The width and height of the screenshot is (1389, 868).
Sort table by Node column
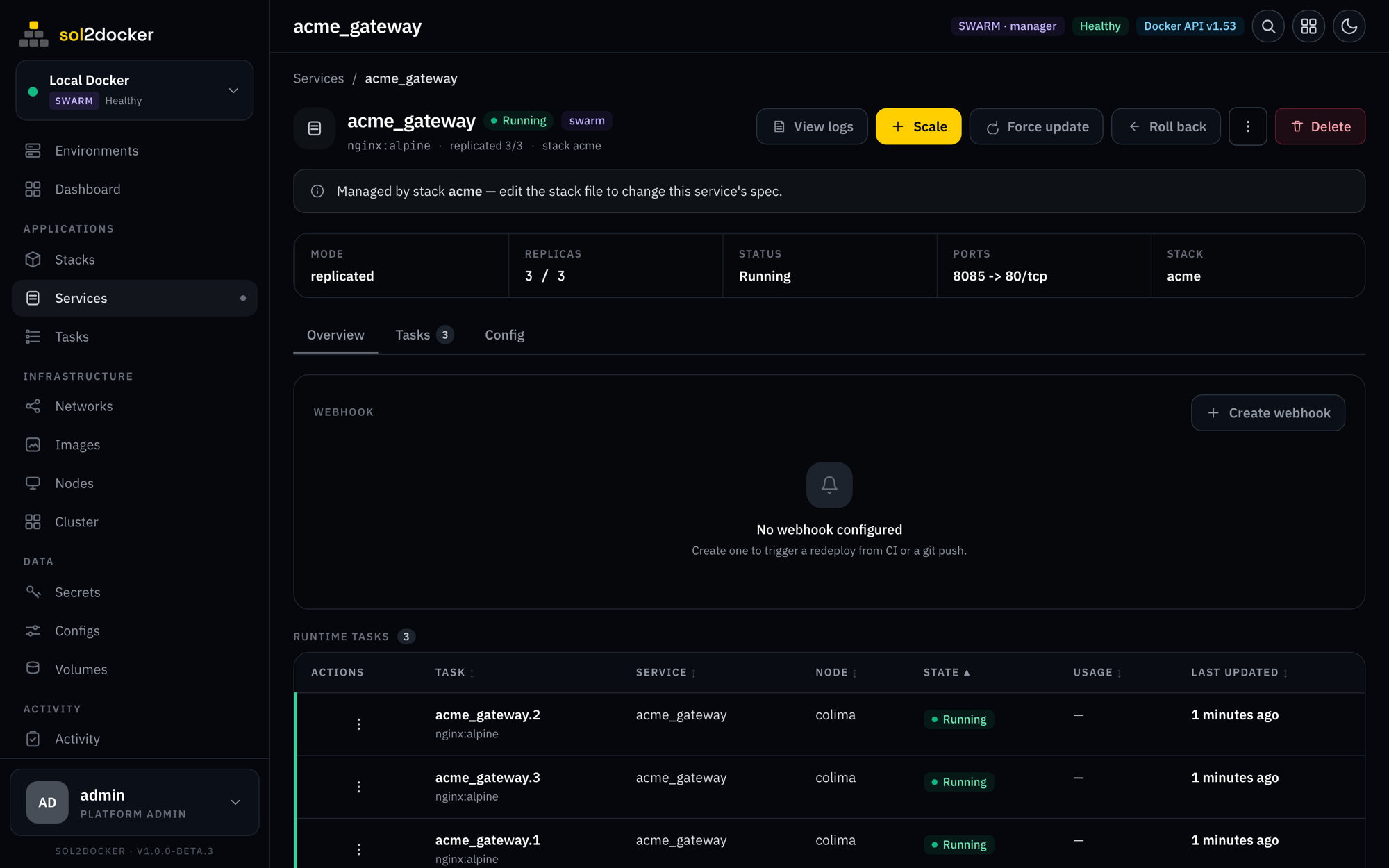pos(836,672)
